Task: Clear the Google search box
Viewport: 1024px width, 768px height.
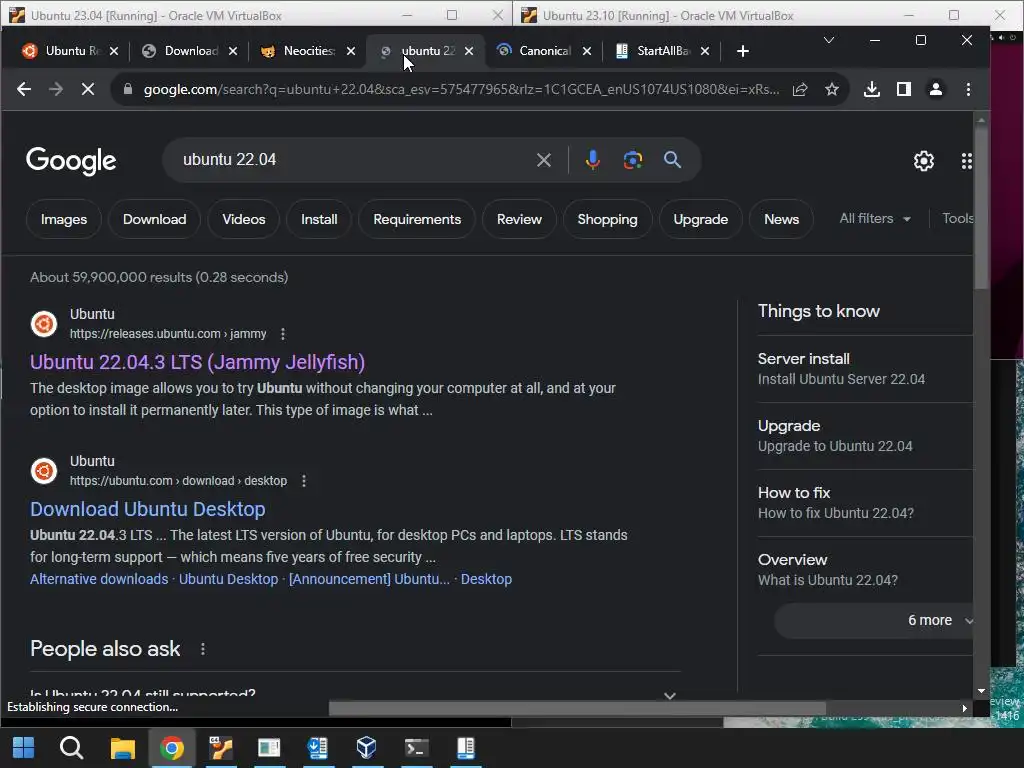Action: pyautogui.click(x=543, y=160)
